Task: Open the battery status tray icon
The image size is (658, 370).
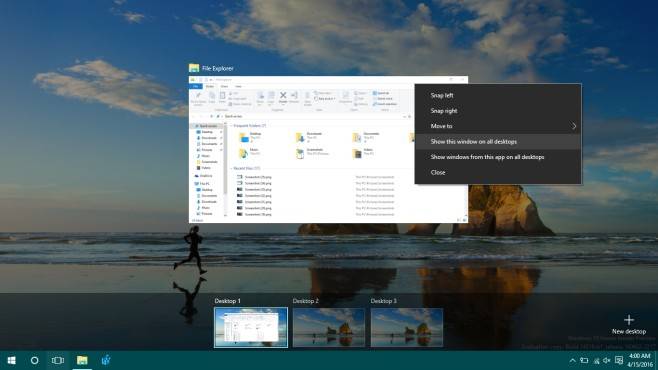Action: point(584,360)
